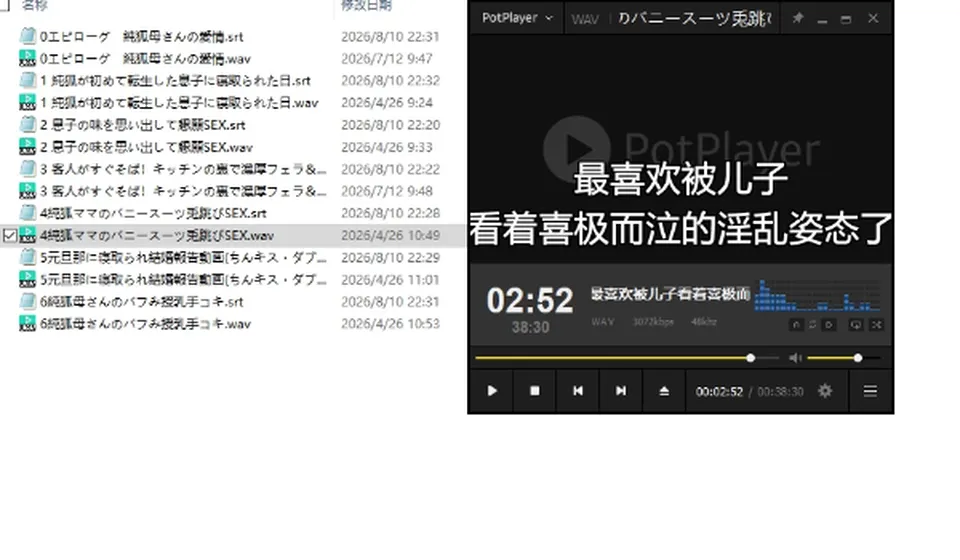Screen dimensions: 960x560
Task: Click the document icon of the file 4 .srt
Action: 27,212
